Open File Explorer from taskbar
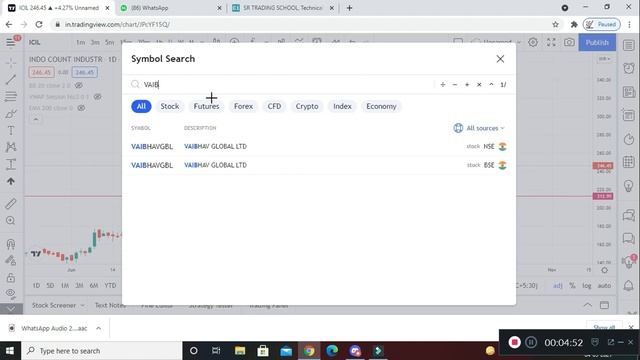This screenshot has width=640, height=360. [x=240, y=351]
